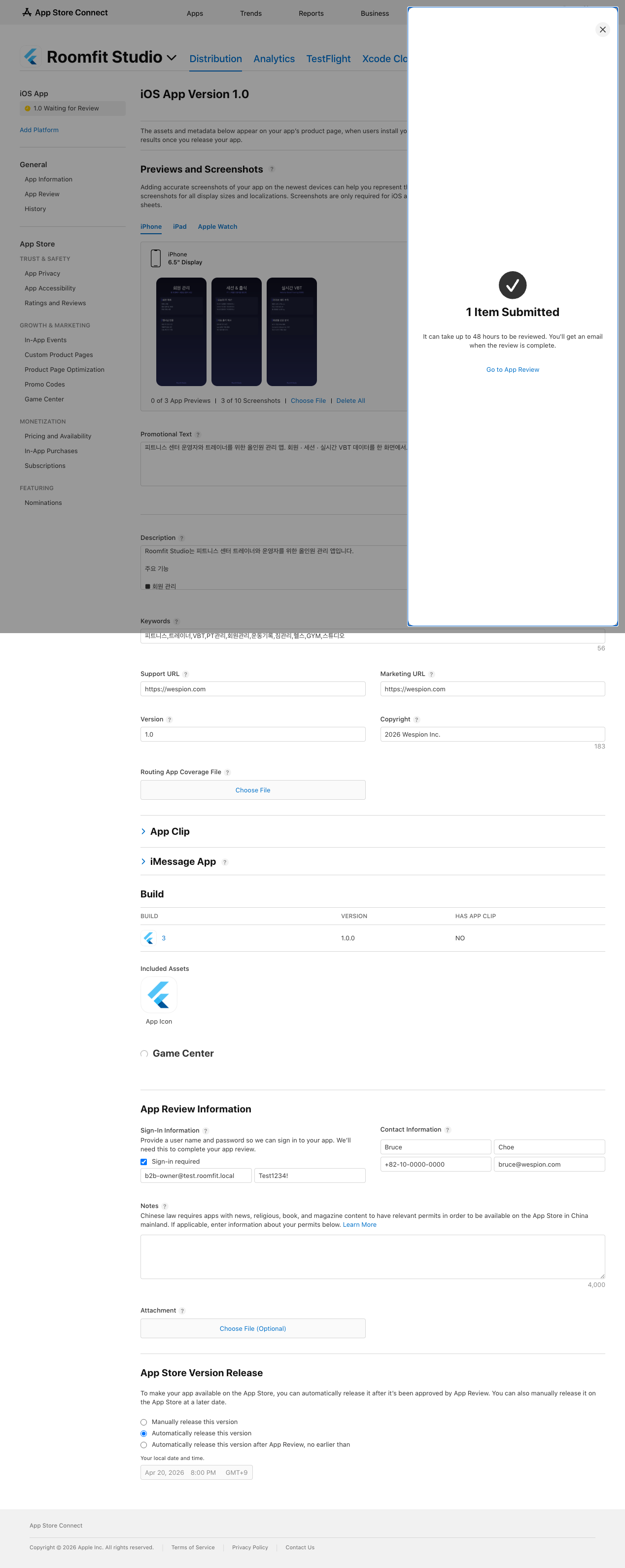Screen dimensions: 625x1568
Task: Close the submission confirmation panel
Action: click(x=602, y=30)
